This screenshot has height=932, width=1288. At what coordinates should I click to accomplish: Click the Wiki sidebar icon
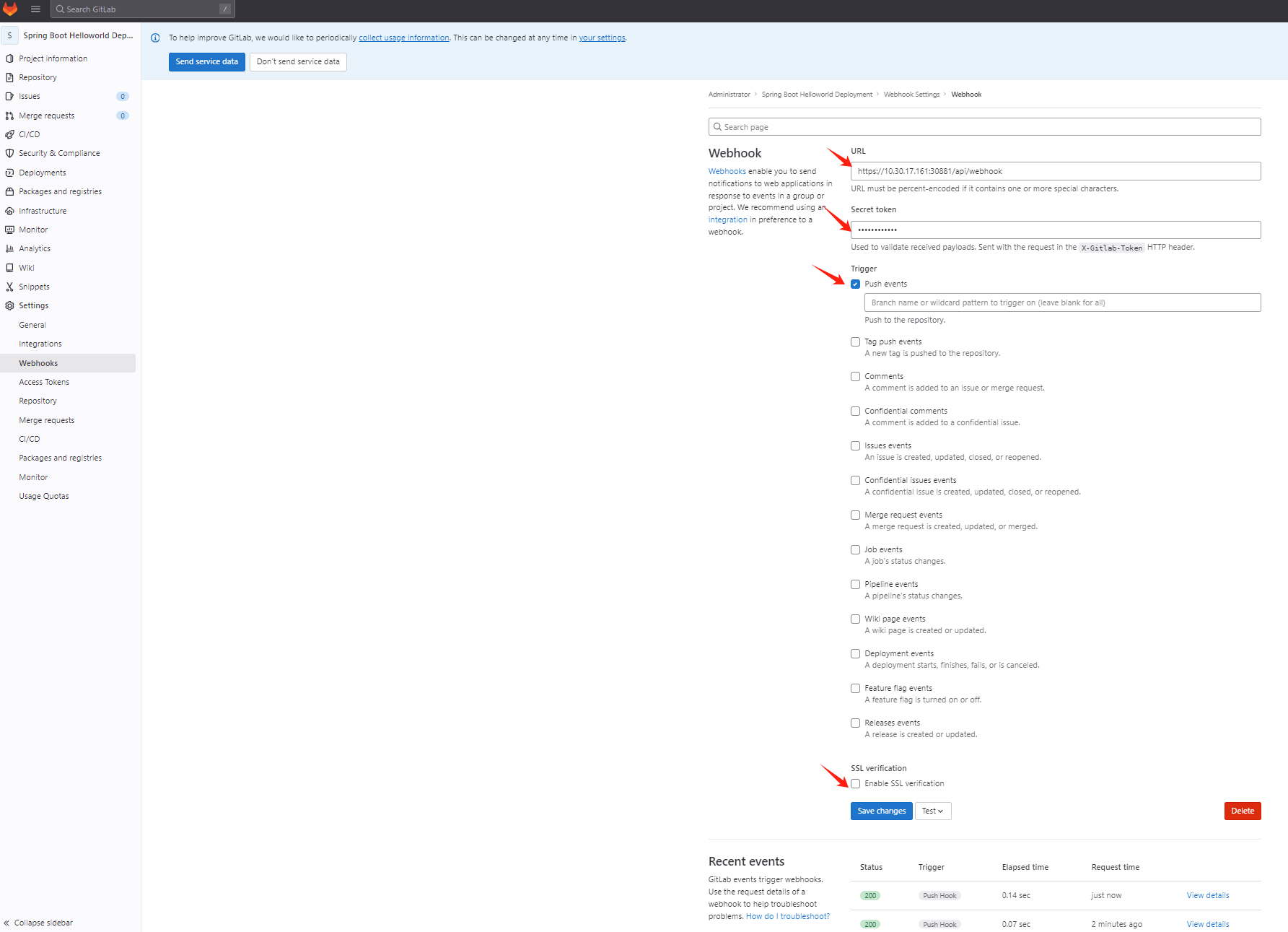(x=9, y=267)
